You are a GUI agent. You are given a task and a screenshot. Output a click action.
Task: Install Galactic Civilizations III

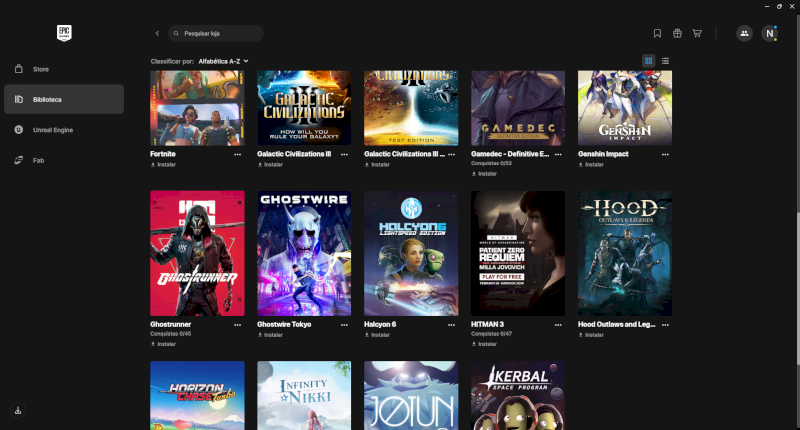coord(270,165)
